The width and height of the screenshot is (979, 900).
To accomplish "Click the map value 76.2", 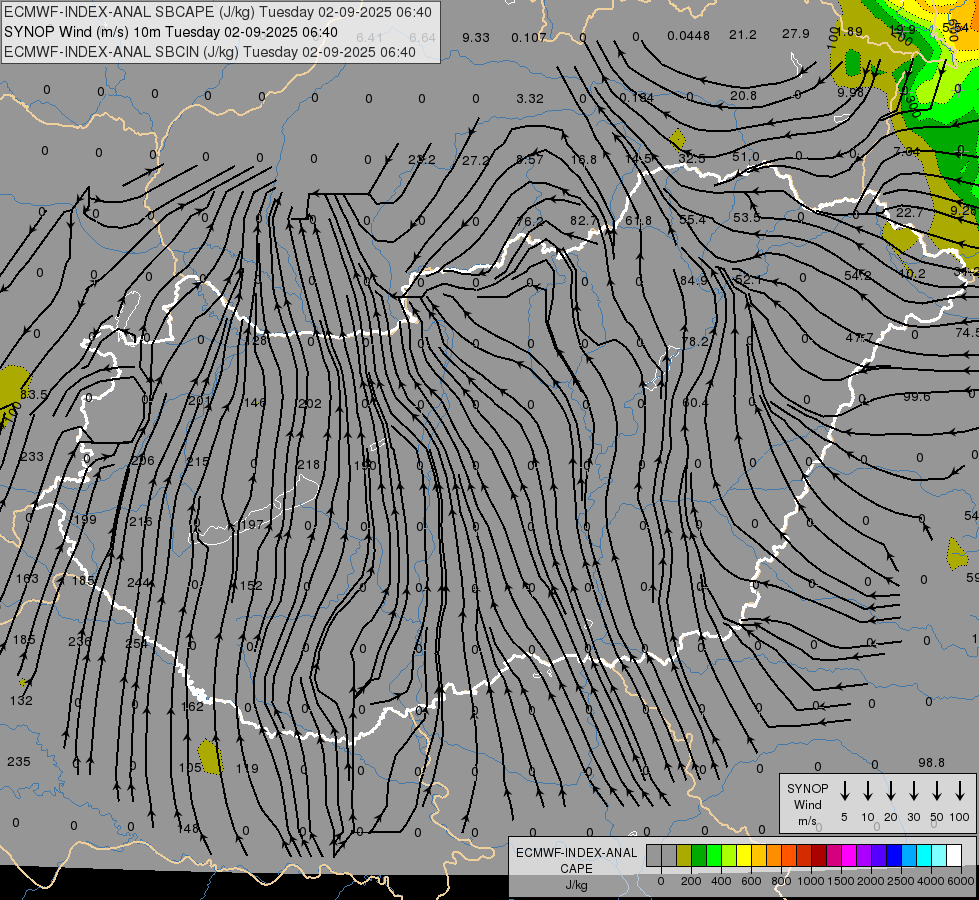I will (x=529, y=222).
